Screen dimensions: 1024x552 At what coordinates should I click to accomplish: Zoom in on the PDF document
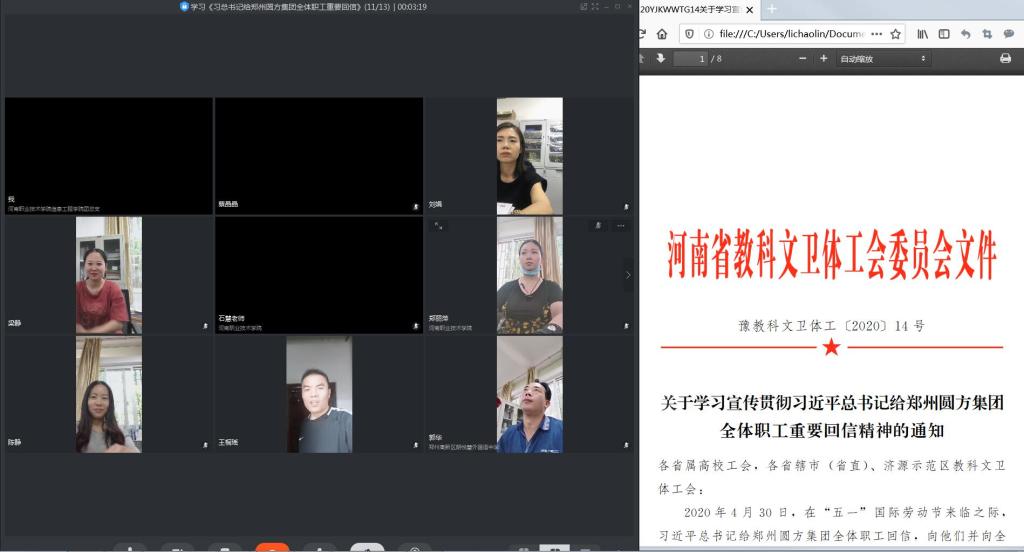pos(824,58)
